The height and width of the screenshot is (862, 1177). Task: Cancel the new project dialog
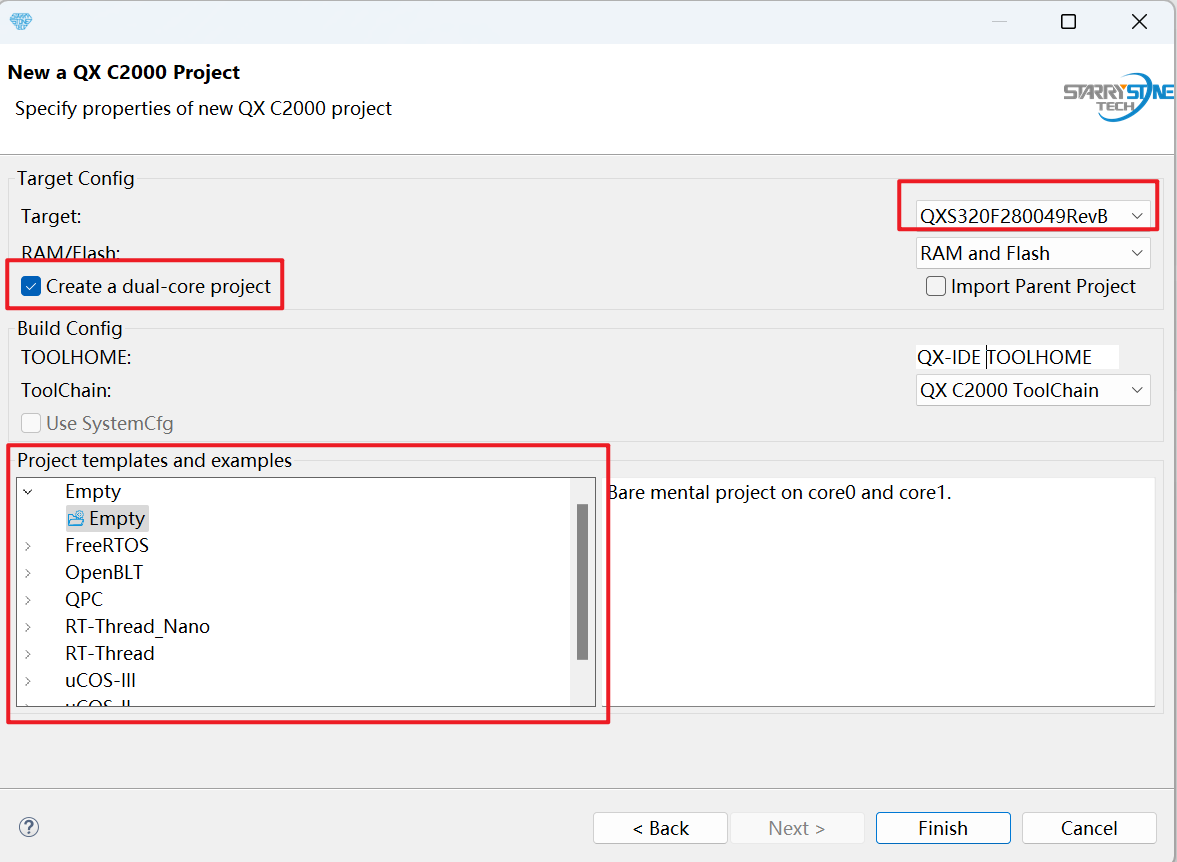point(1089,827)
